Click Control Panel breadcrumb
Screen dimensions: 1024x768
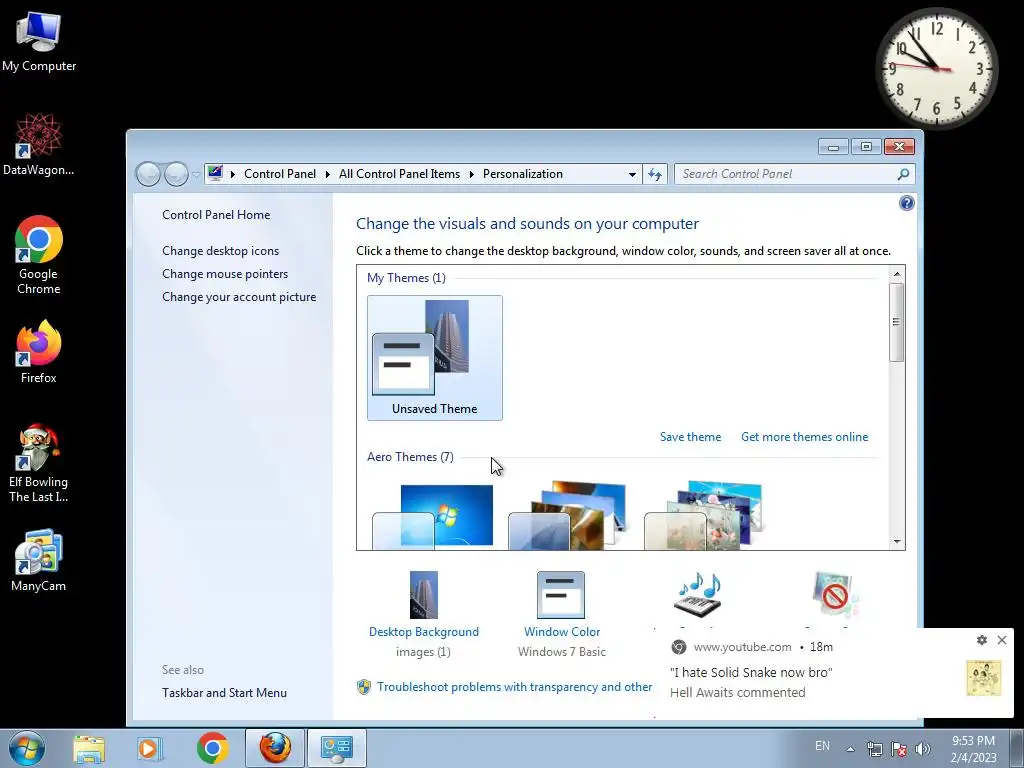[280, 174]
